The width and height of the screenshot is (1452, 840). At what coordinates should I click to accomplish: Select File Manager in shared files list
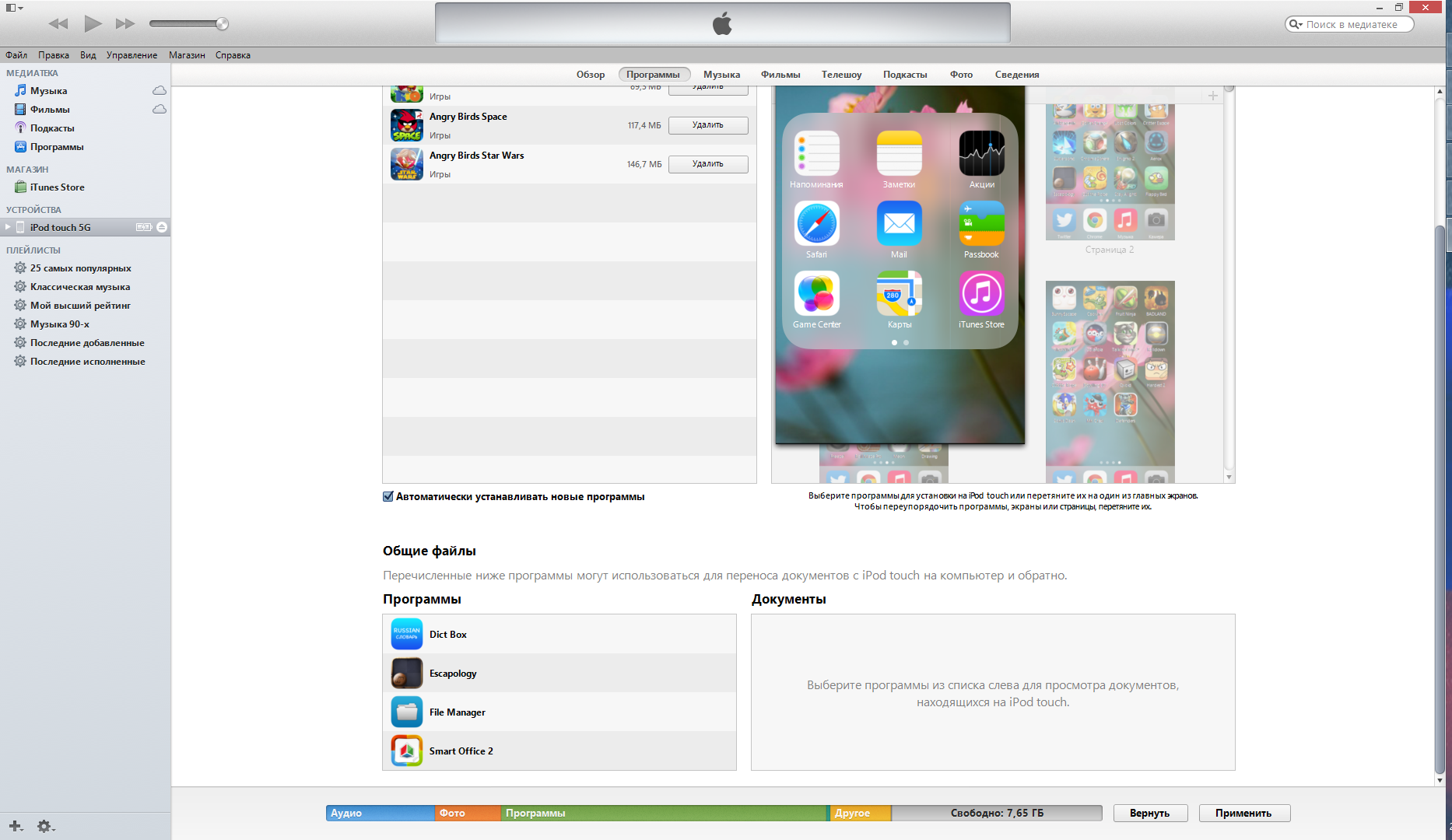click(559, 712)
